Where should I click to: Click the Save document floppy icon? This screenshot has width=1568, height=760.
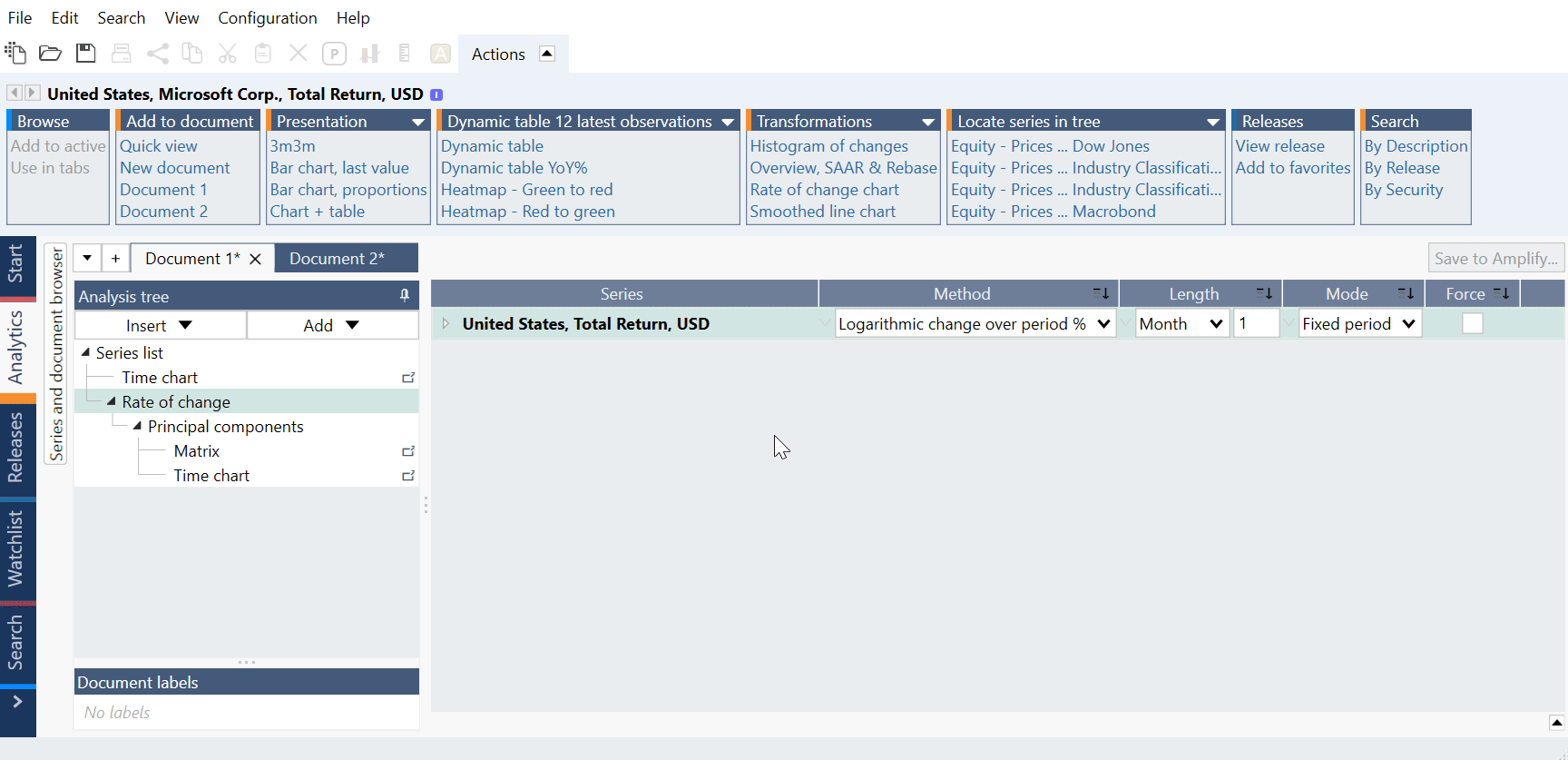tap(85, 54)
